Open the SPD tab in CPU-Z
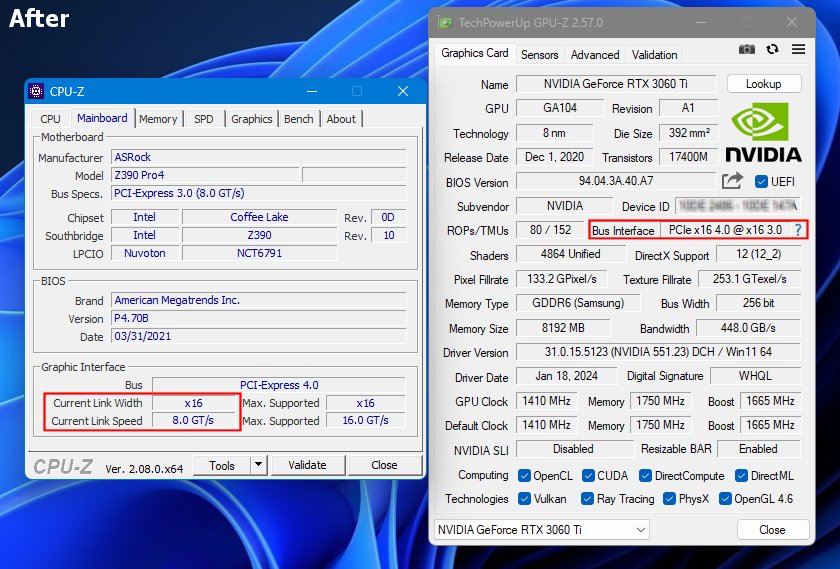Screen dimensions: 840x569 (x=204, y=119)
